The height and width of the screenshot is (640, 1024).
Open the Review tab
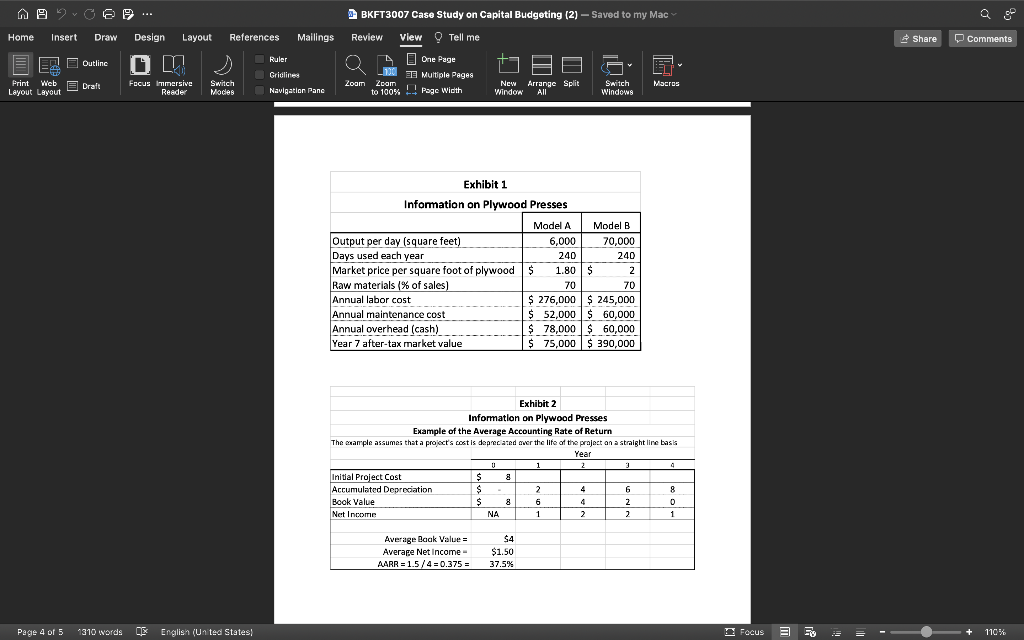point(367,37)
